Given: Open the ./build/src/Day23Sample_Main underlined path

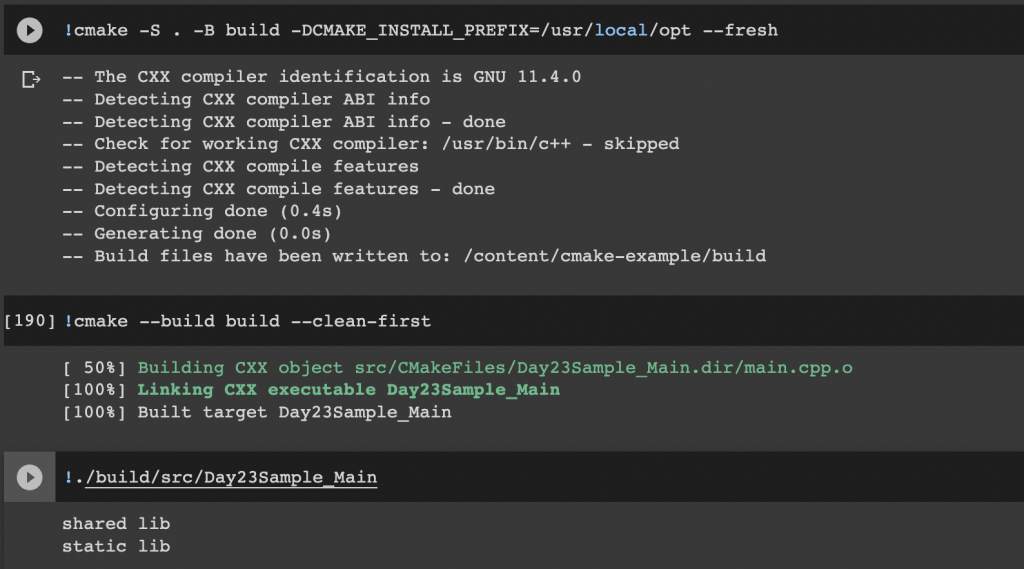Looking at the screenshot, I should 231,478.
